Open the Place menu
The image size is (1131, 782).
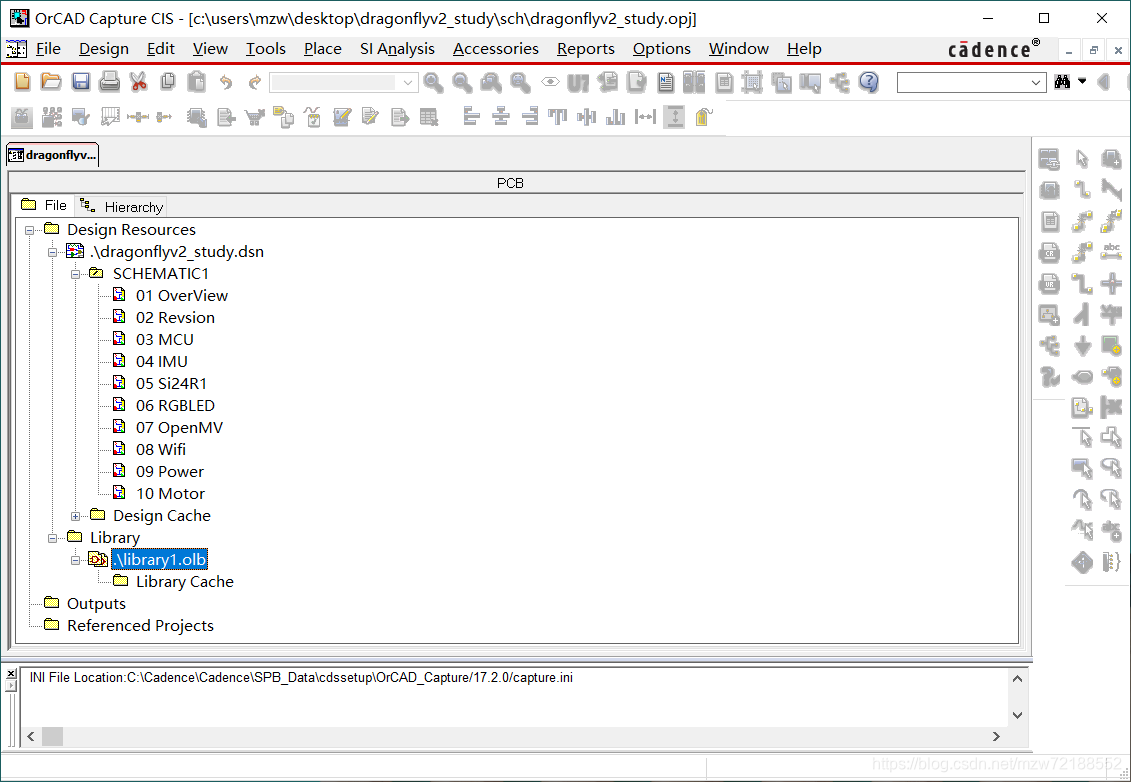pyautogui.click(x=322, y=48)
